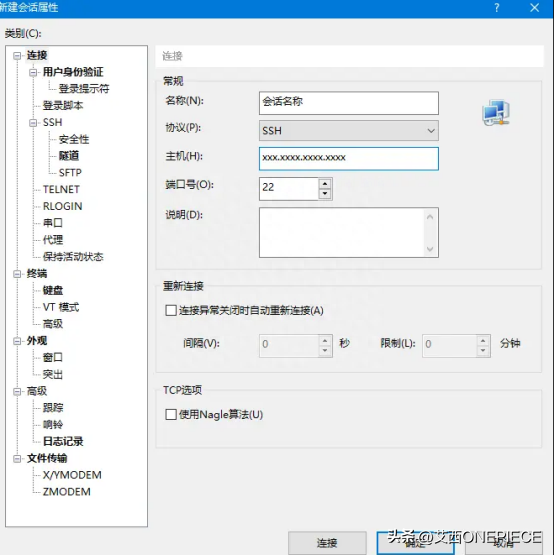This screenshot has height=556, width=554.
Task: Collapse the 文件传输 tree node
Action: [17, 459]
